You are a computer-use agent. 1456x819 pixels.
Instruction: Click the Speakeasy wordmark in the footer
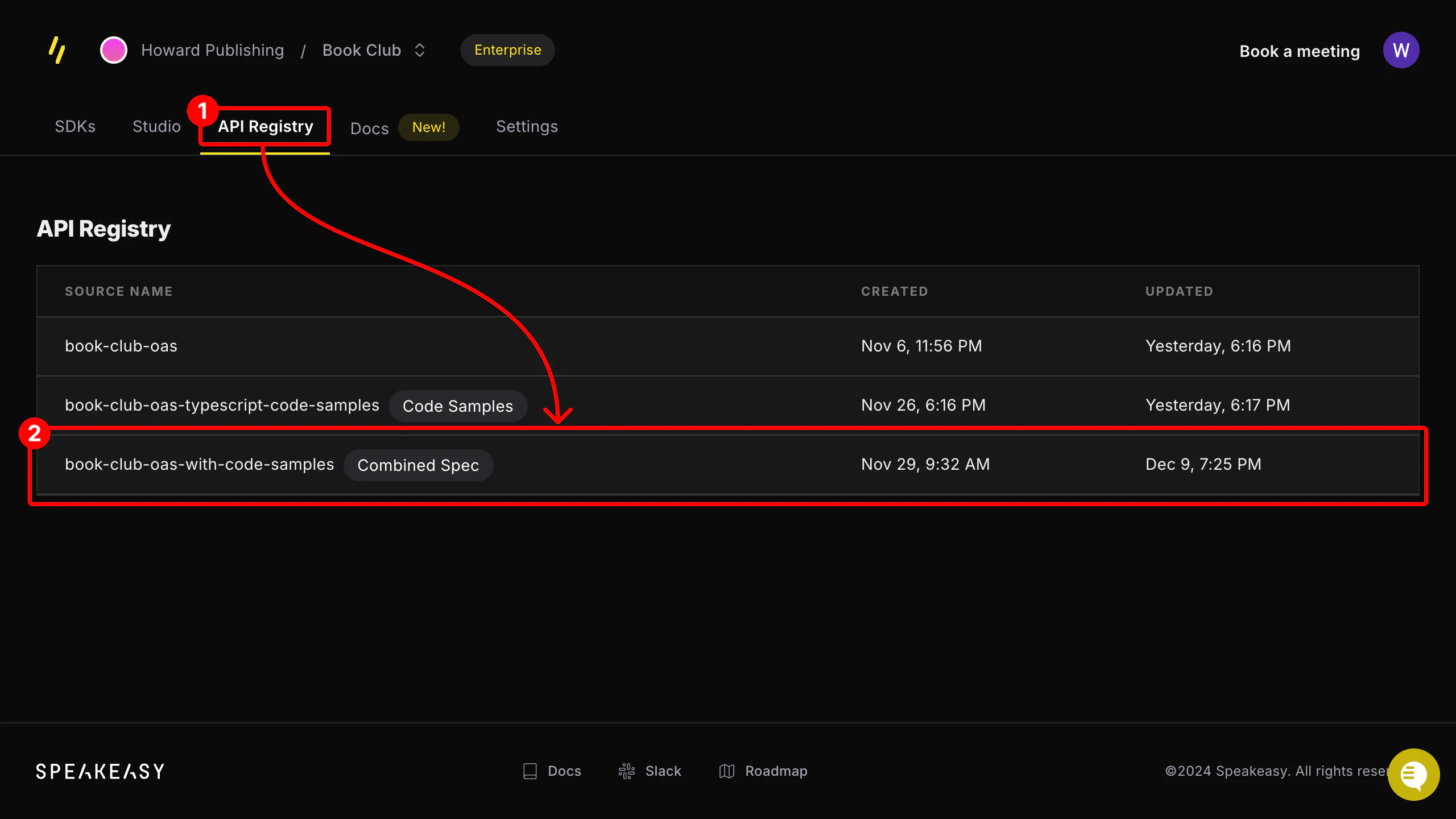(x=100, y=771)
